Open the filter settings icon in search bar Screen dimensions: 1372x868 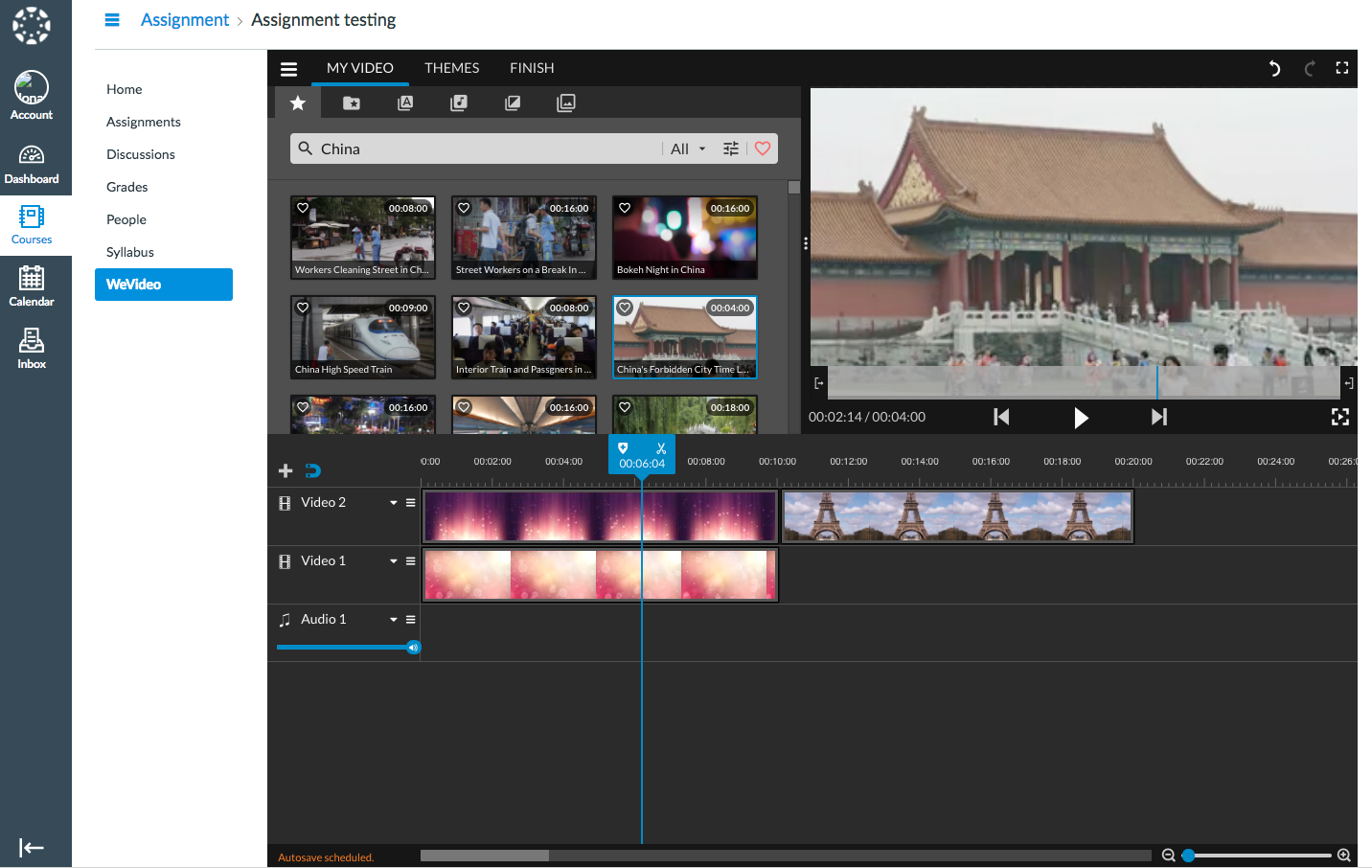point(731,148)
